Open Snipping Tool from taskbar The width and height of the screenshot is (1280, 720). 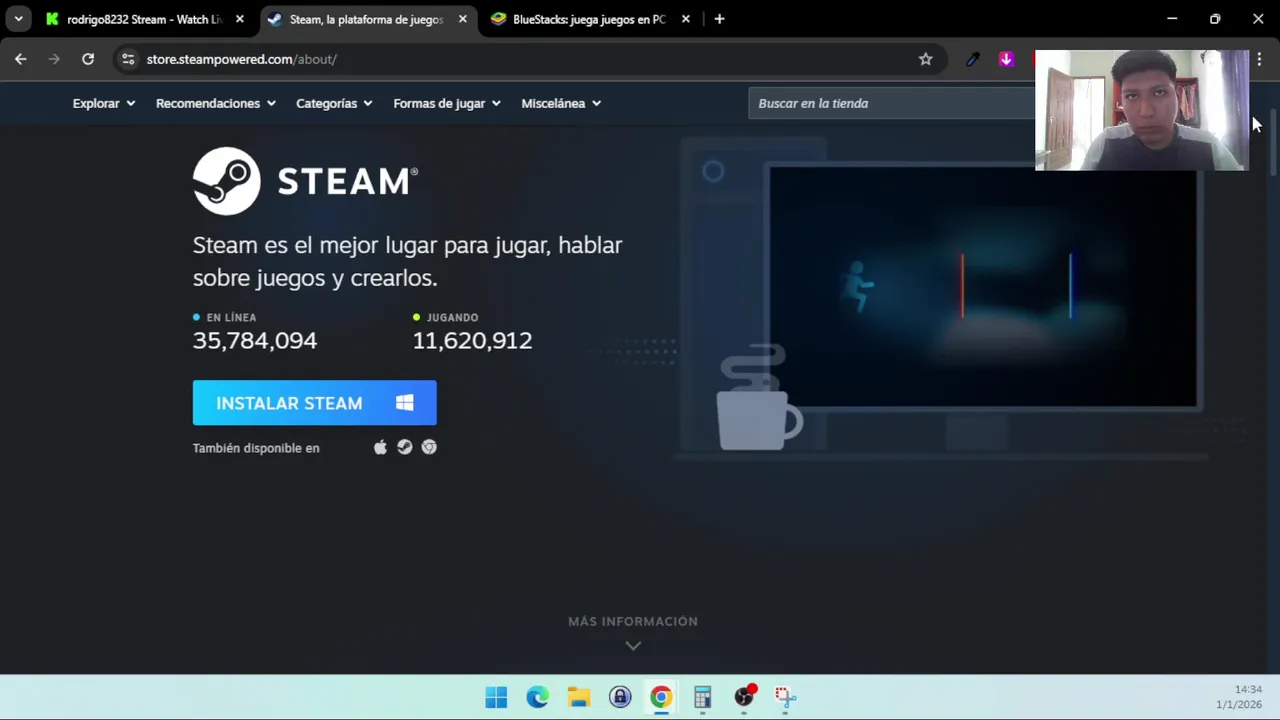click(x=785, y=697)
